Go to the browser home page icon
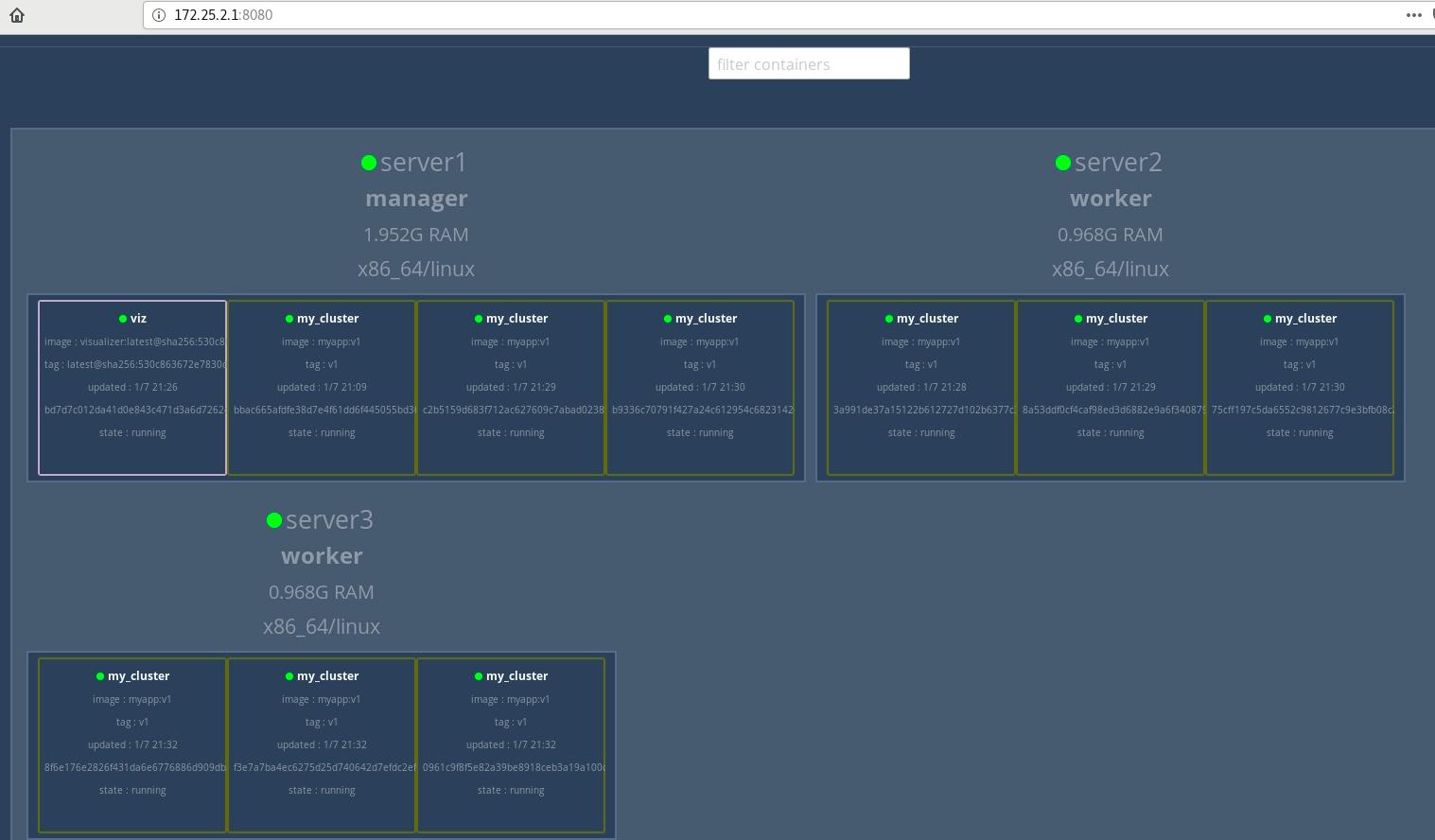 (17, 15)
